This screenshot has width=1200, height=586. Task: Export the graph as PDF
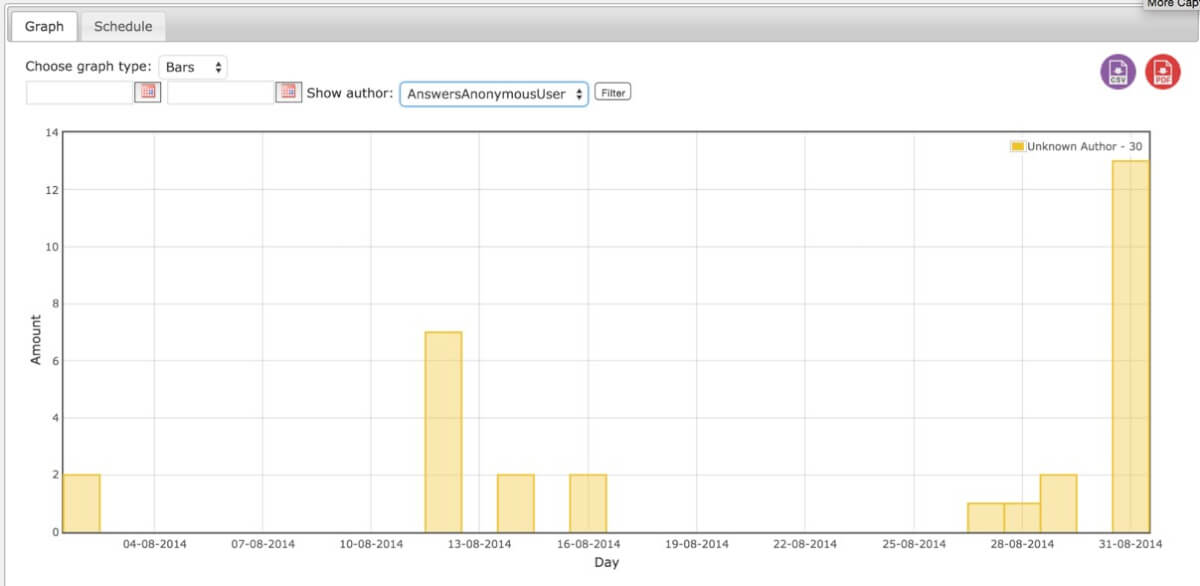coord(1162,72)
